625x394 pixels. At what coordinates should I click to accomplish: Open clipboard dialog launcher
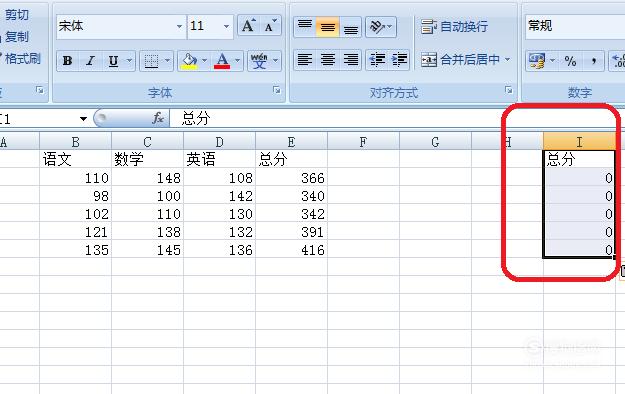(x=40, y=90)
